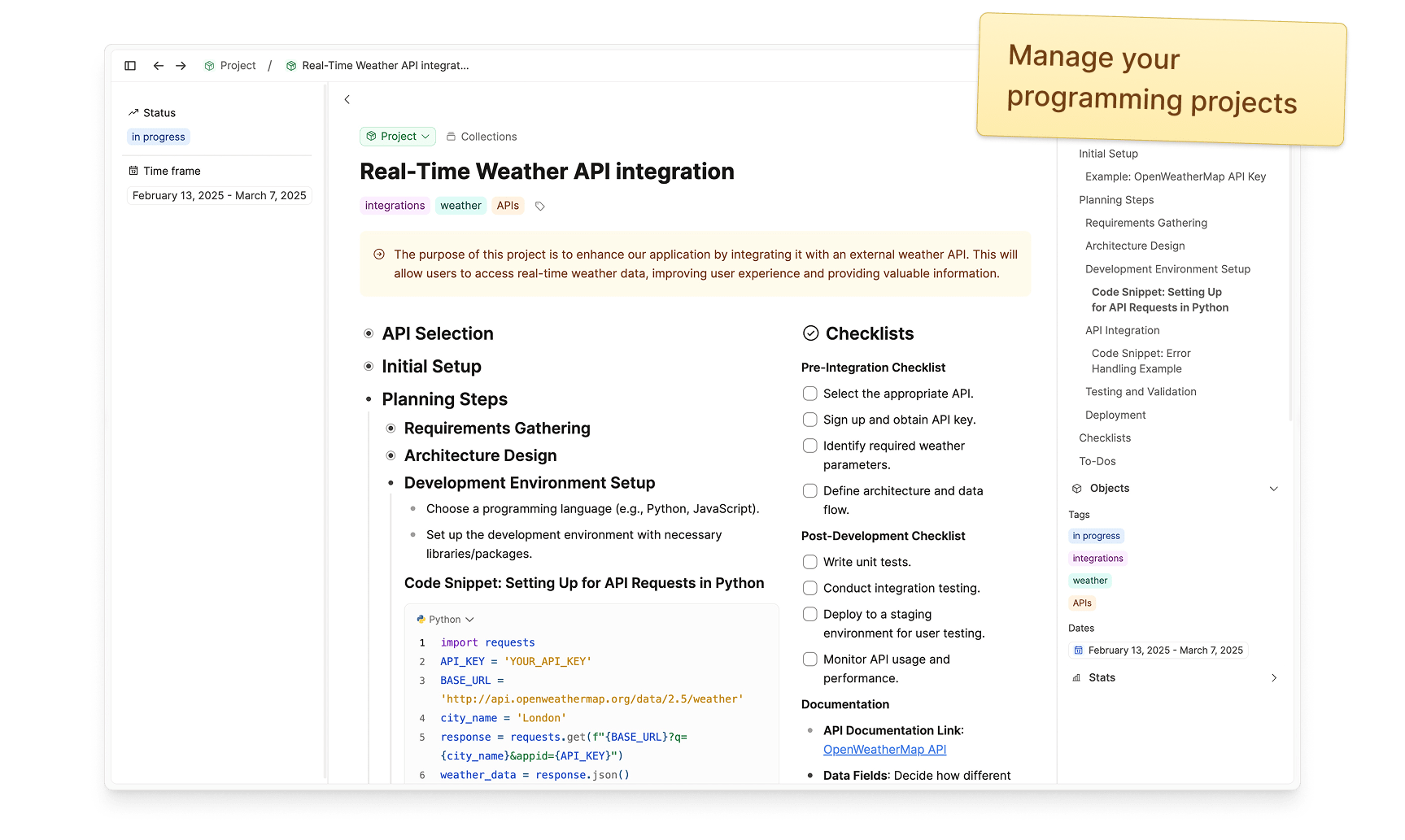Screen dimensions: 1405x840
Task: Click the add tag icon beside APIs
Action: coord(539,207)
